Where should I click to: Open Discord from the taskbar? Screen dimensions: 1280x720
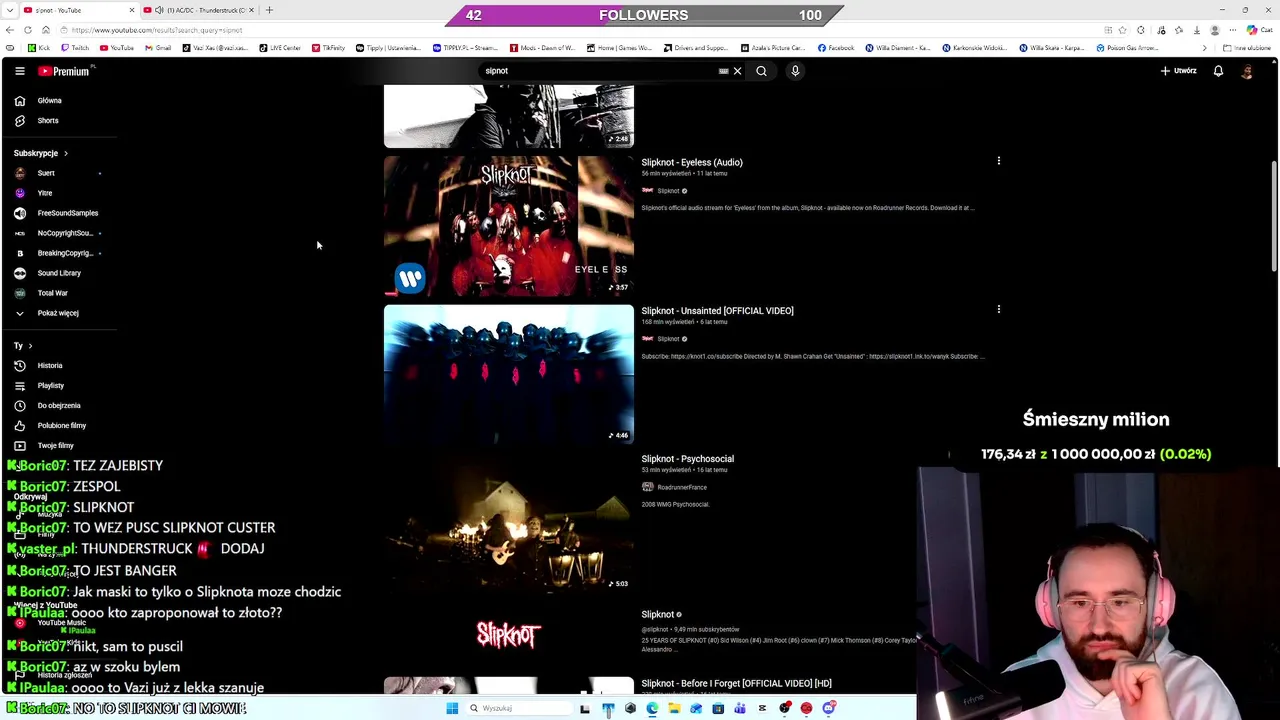coord(828,708)
